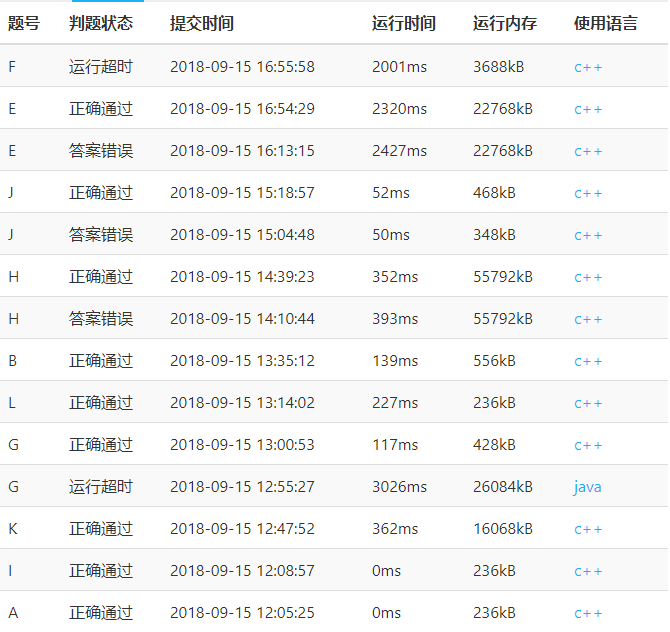The width and height of the screenshot is (670, 632).
Task: Select the 2018-09-15 15:18:57 timestamp
Action: 242,193
